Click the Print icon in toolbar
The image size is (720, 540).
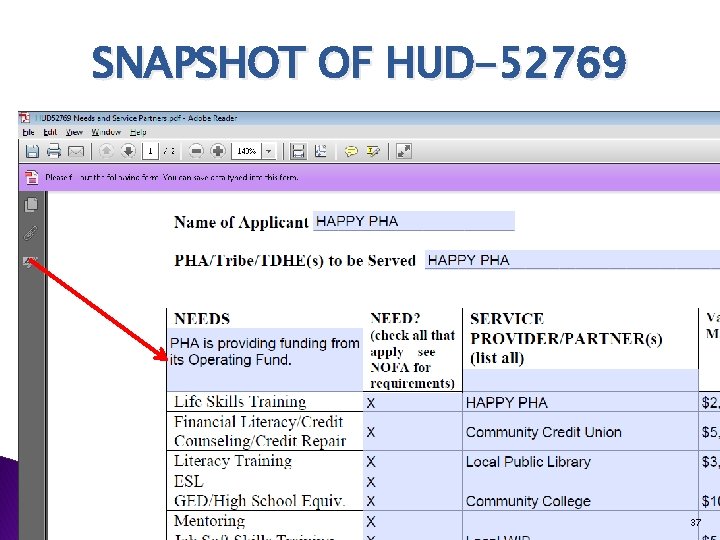click(54, 151)
